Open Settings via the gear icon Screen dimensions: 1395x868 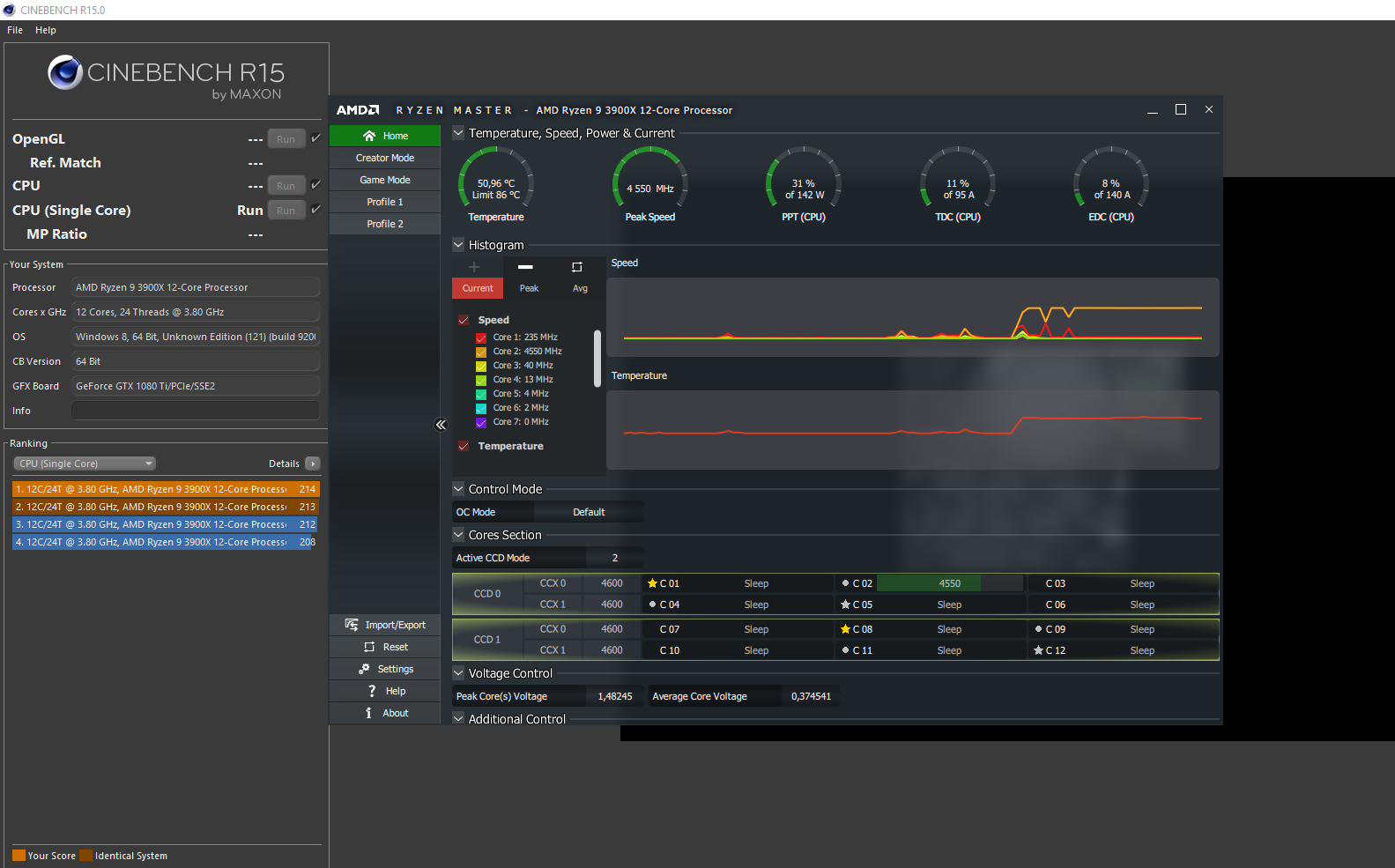tap(364, 669)
